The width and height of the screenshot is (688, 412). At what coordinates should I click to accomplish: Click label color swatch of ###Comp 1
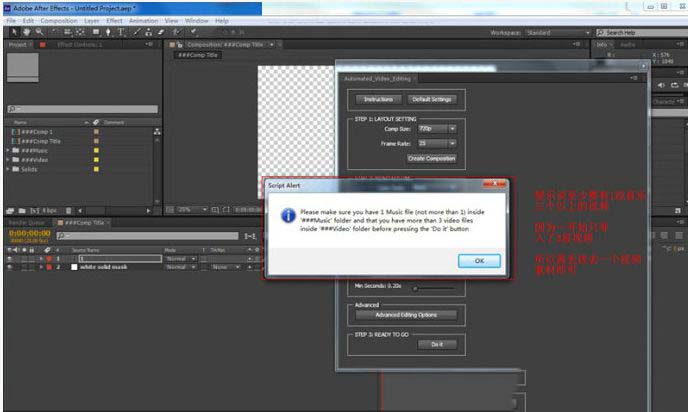coord(96,132)
